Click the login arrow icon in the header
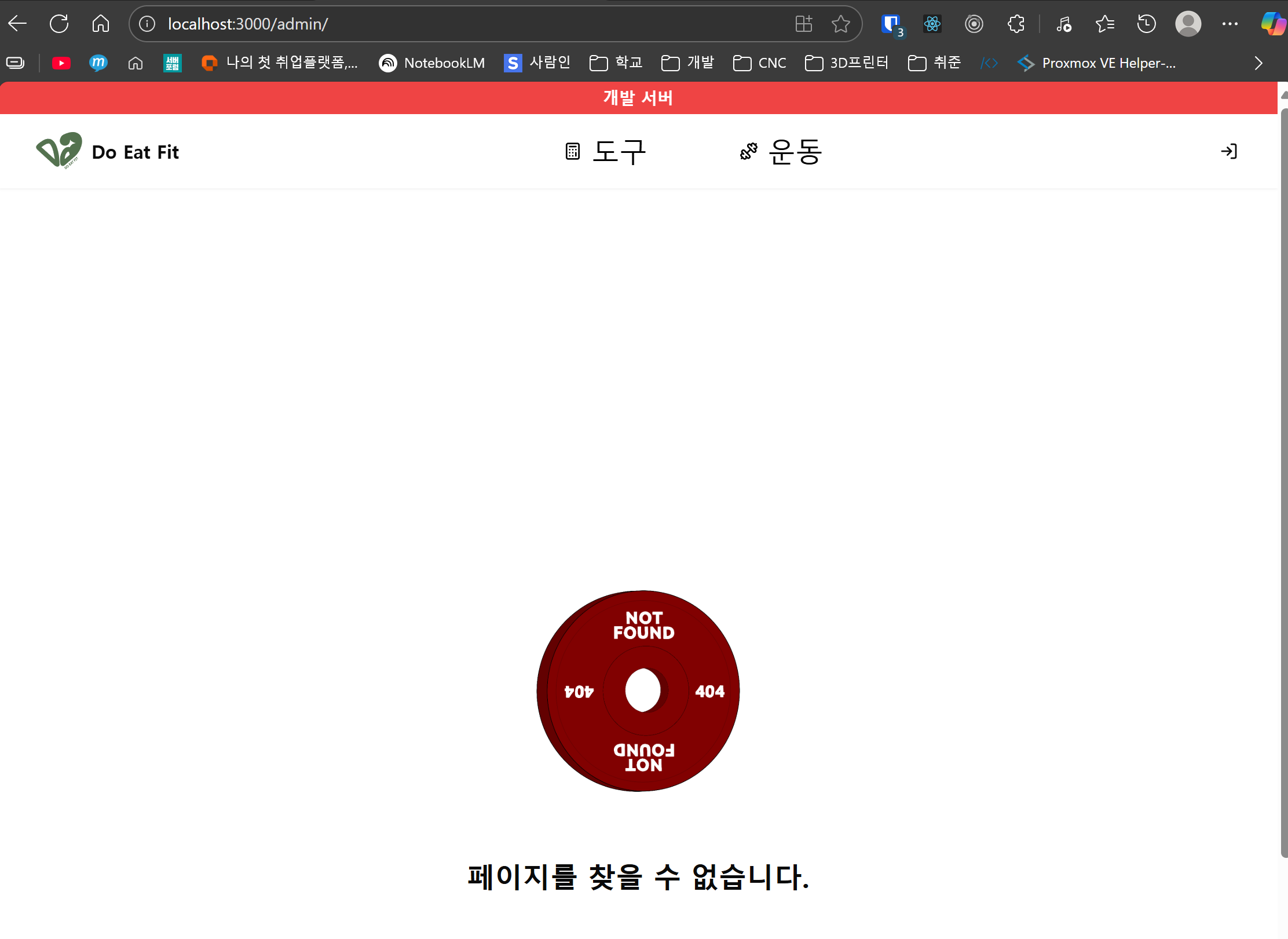This screenshot has width=1288, height=939. pos(1228,151)
